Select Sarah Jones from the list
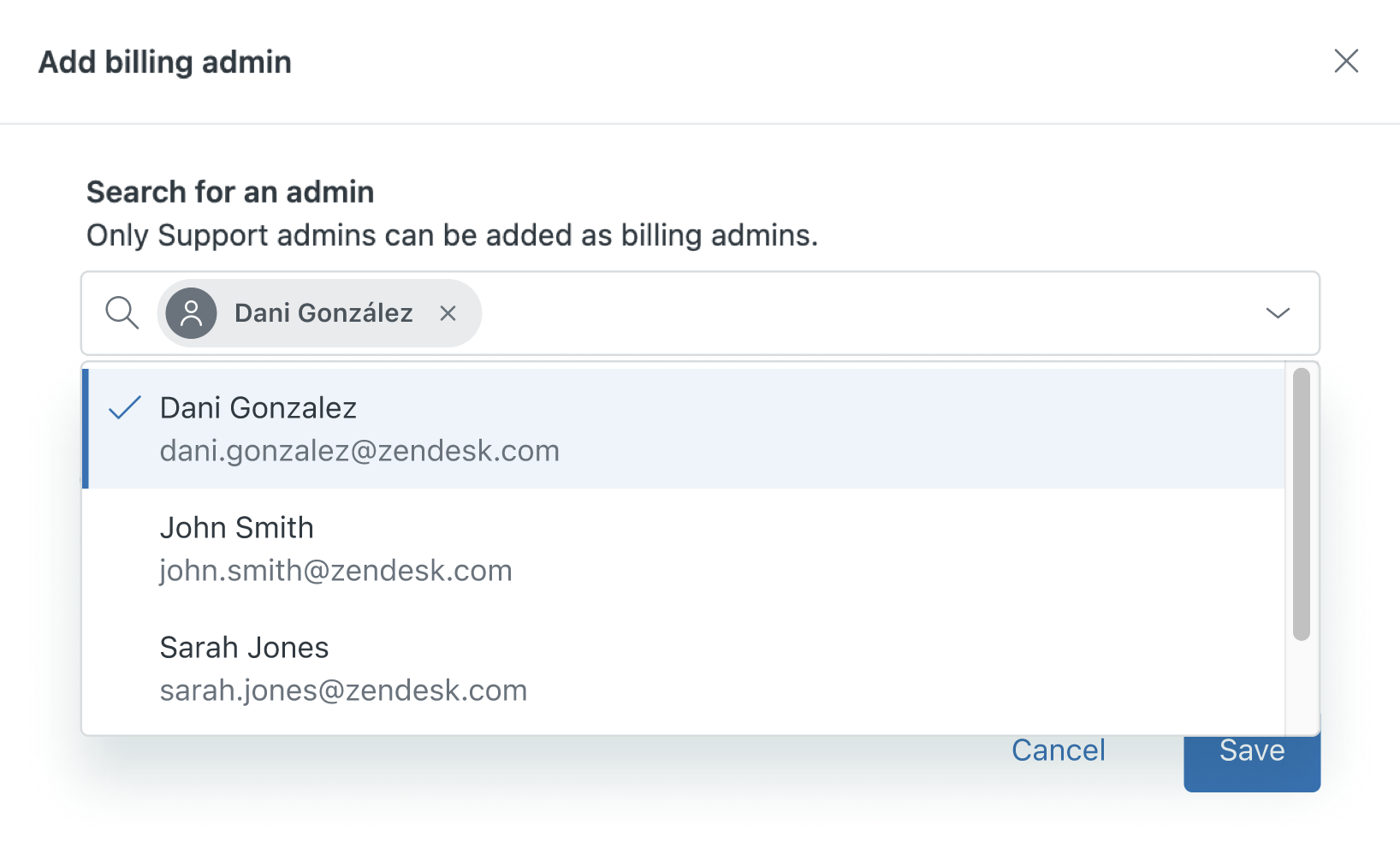The image size is (1400, 854). (244, 649)
